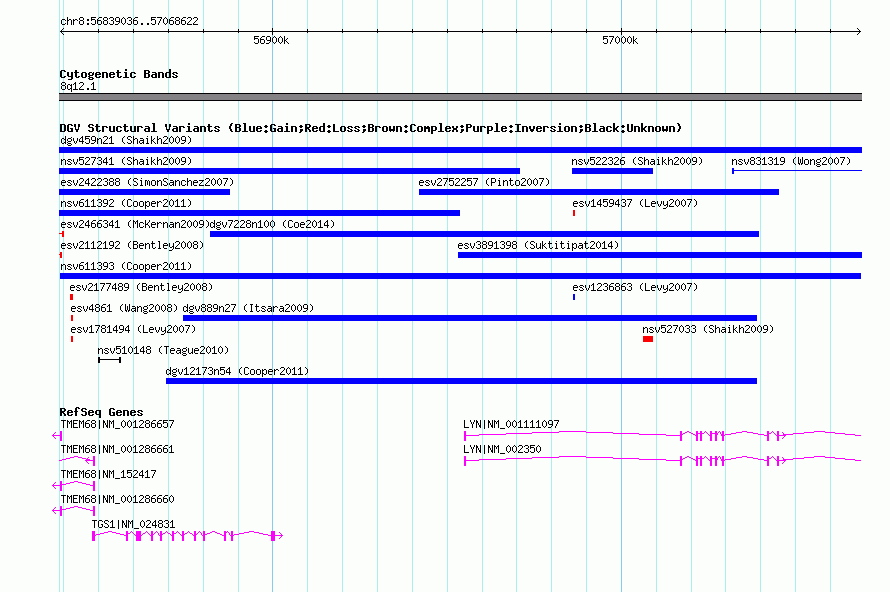This screenshot has height=592, width=890.
Task: Click esv2112192 (Bentley2008) label
Action: (x=132, y=245)
